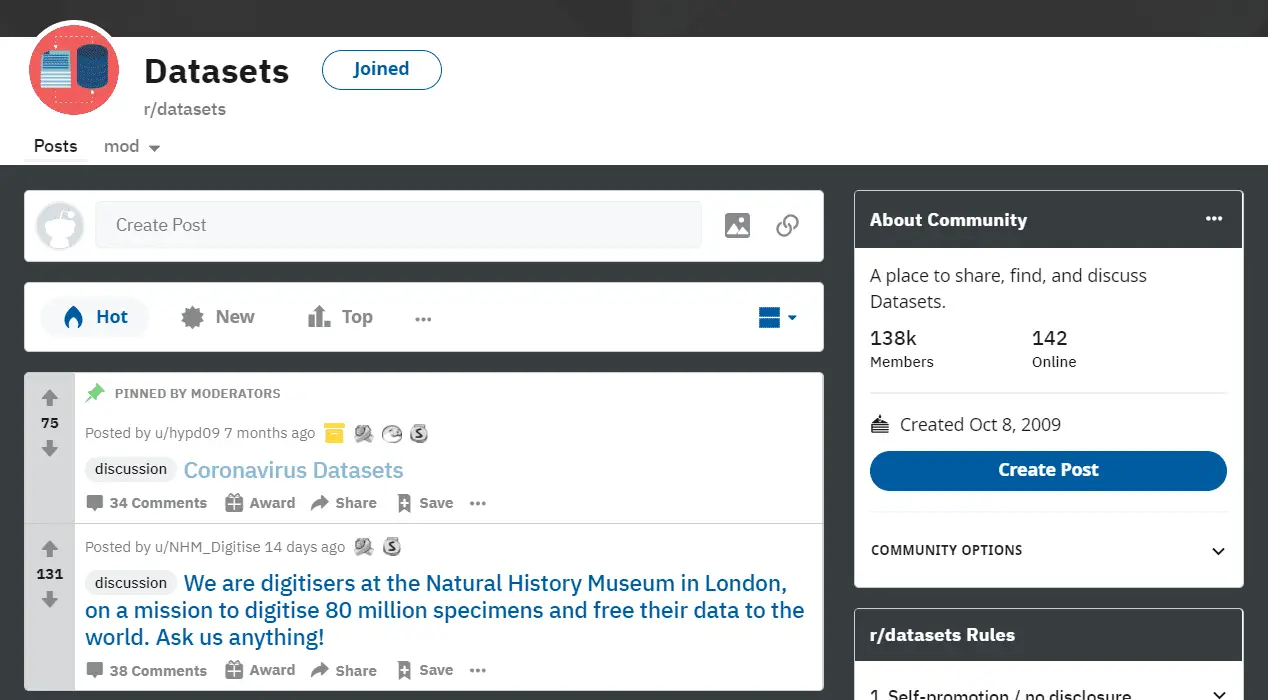Award the Natural History Museum post
Viewport: 1268px width, 700px height.
point(260,670)
